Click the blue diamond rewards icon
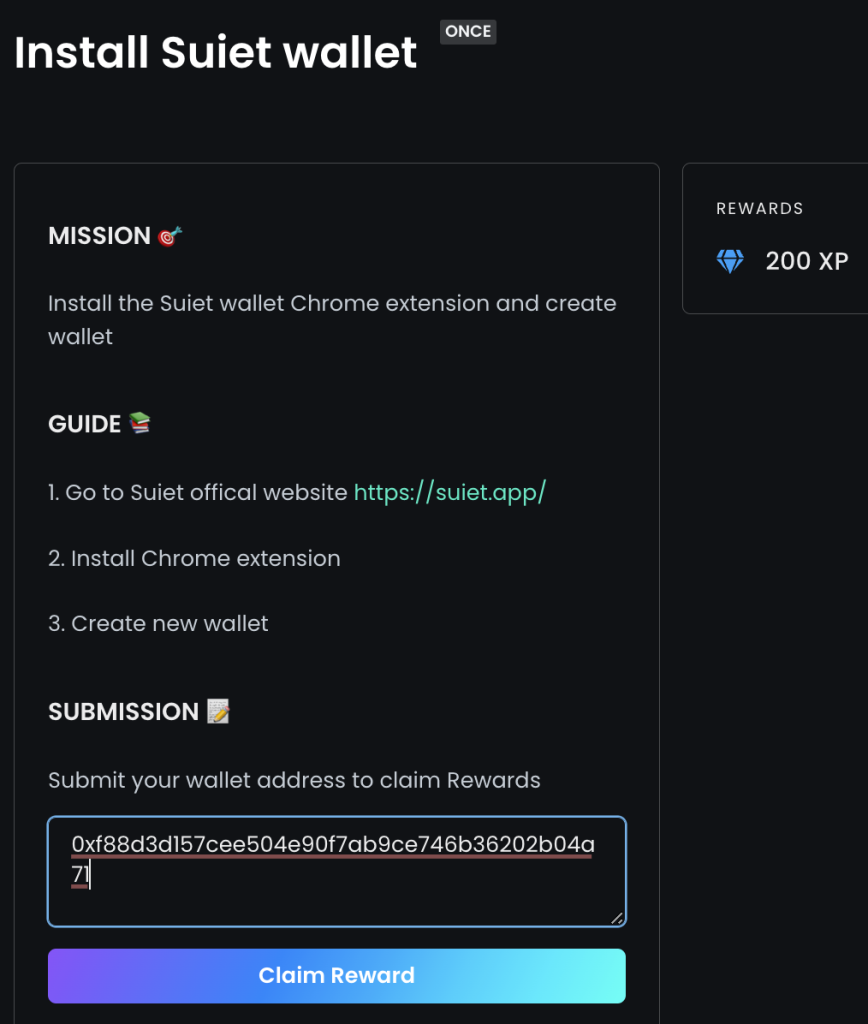The width and height of the screenshot is (868, 1024). click(730, 261)
